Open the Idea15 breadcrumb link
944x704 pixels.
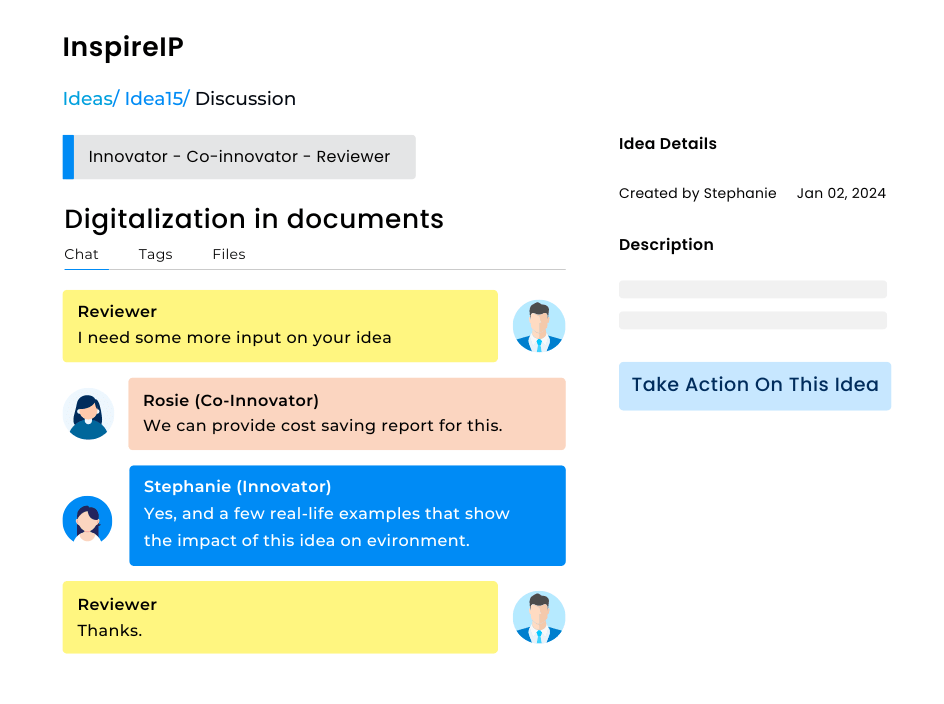[156, 99]
